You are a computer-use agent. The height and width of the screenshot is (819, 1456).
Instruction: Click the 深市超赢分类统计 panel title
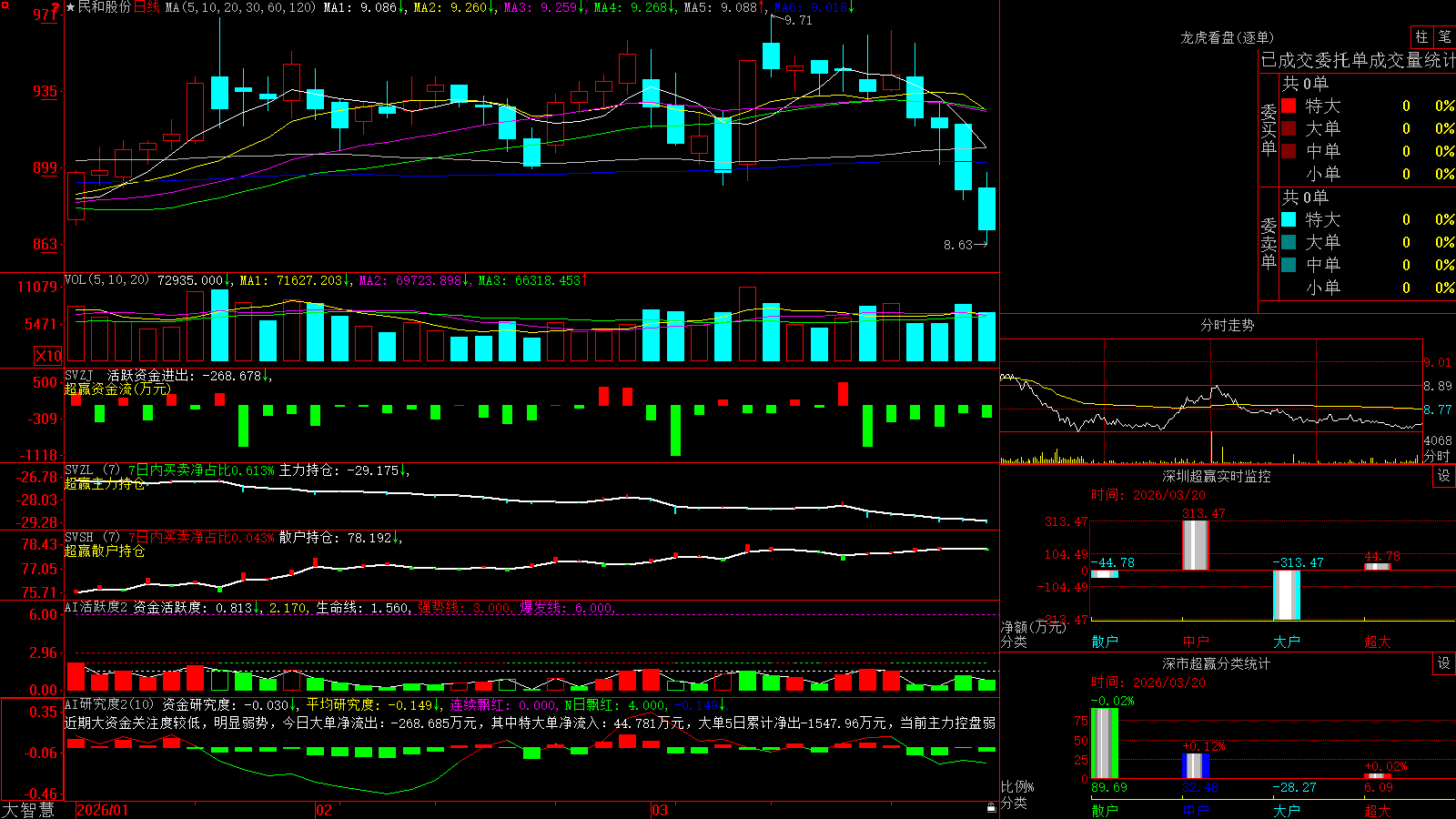pyautogui.click(x=1217, y=663)
